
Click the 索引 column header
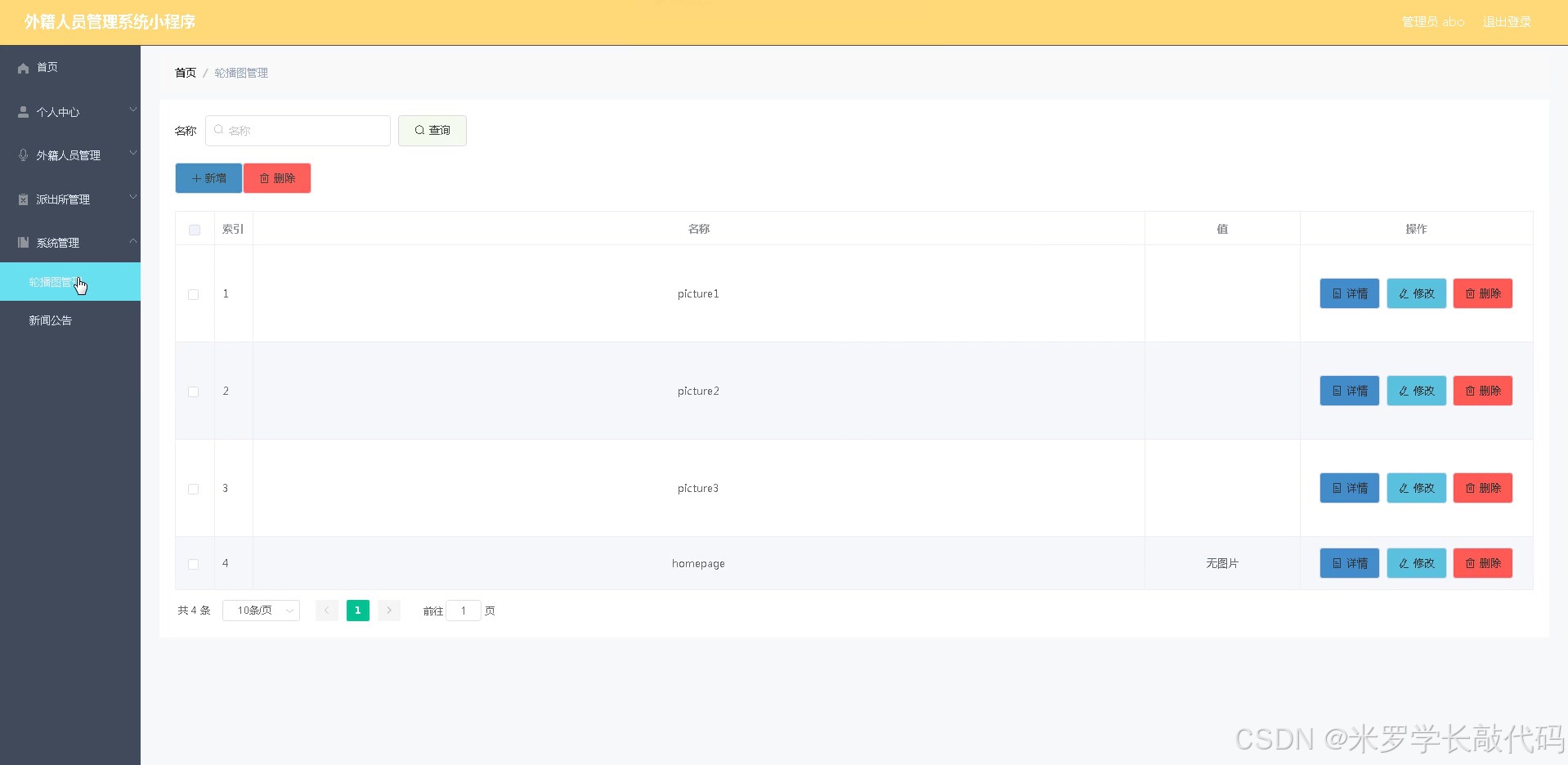233,229
